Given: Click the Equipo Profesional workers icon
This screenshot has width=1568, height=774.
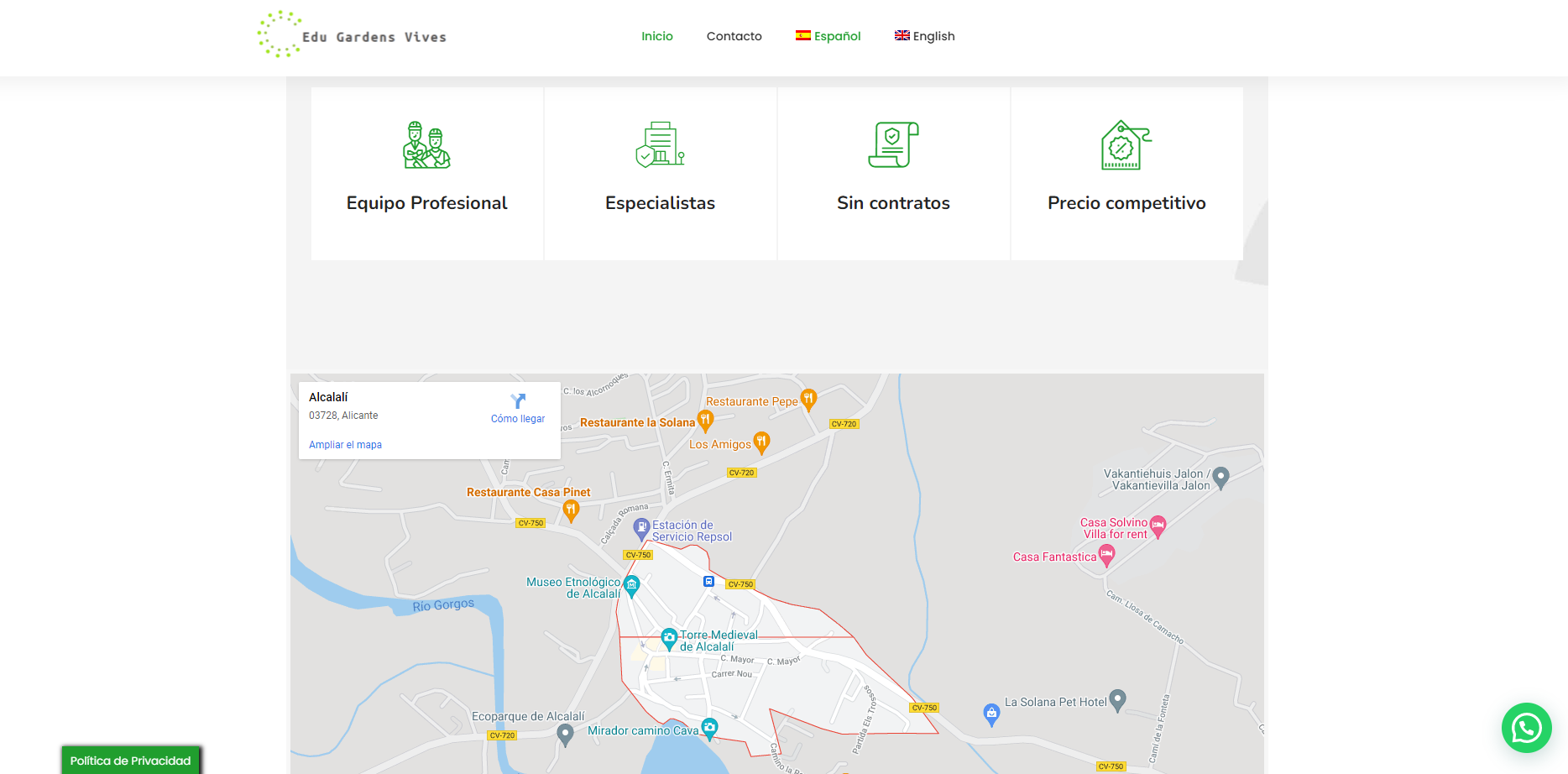Looking at the screenshot, I should 426,145.
